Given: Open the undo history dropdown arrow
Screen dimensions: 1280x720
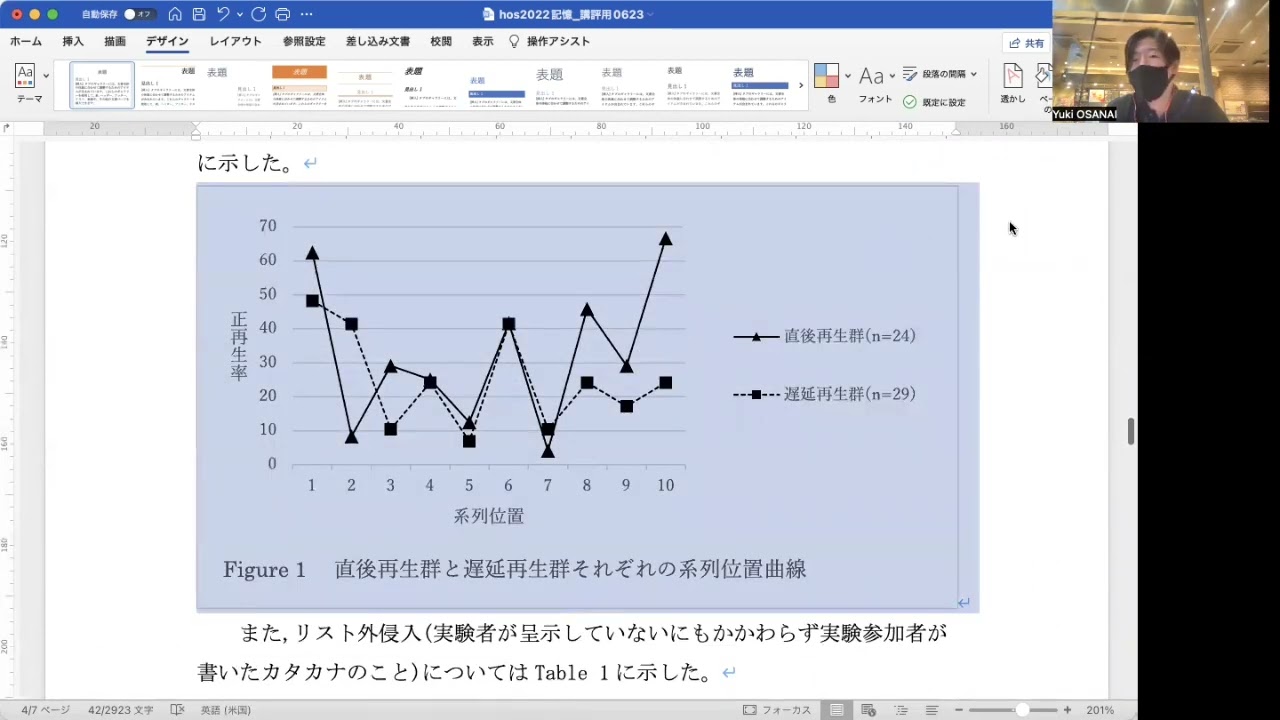Looking at the screenshot, I should 240,14.
